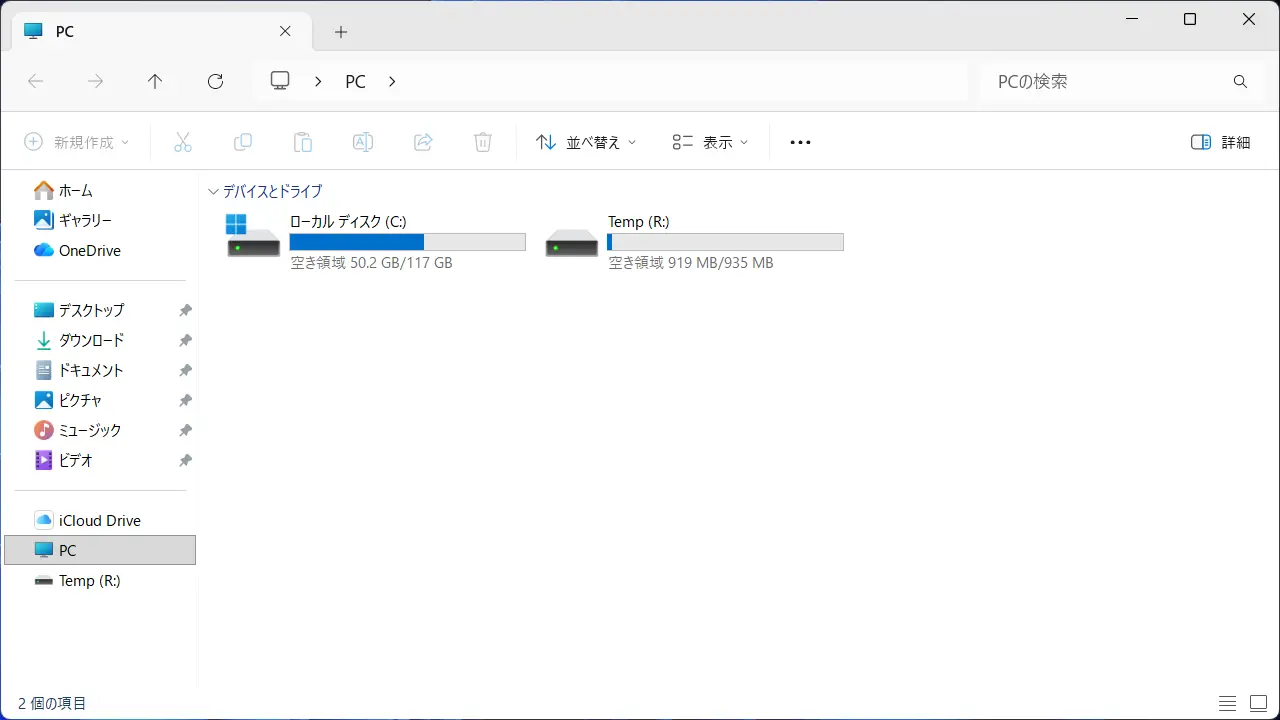
Task: Select PC in navigation pane
Action: 100,550
